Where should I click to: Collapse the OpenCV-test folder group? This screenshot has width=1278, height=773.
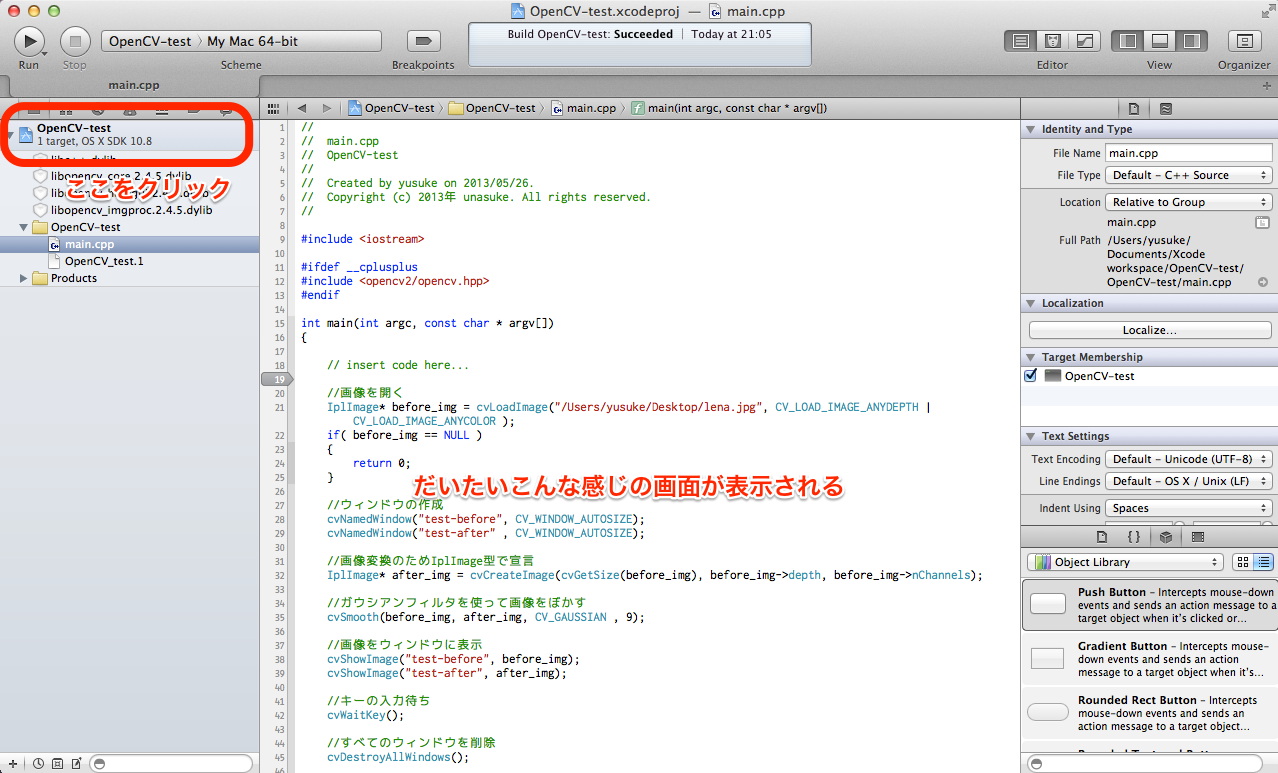(24, 227)
